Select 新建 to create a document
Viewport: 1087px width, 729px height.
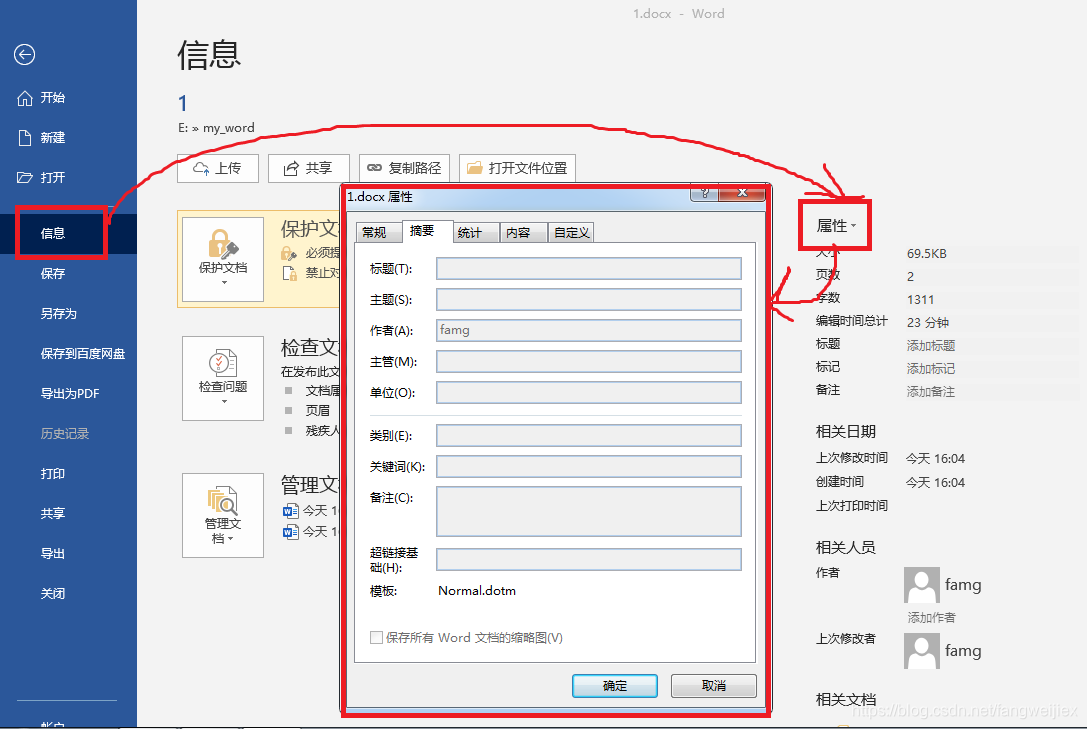coord(42,137)
